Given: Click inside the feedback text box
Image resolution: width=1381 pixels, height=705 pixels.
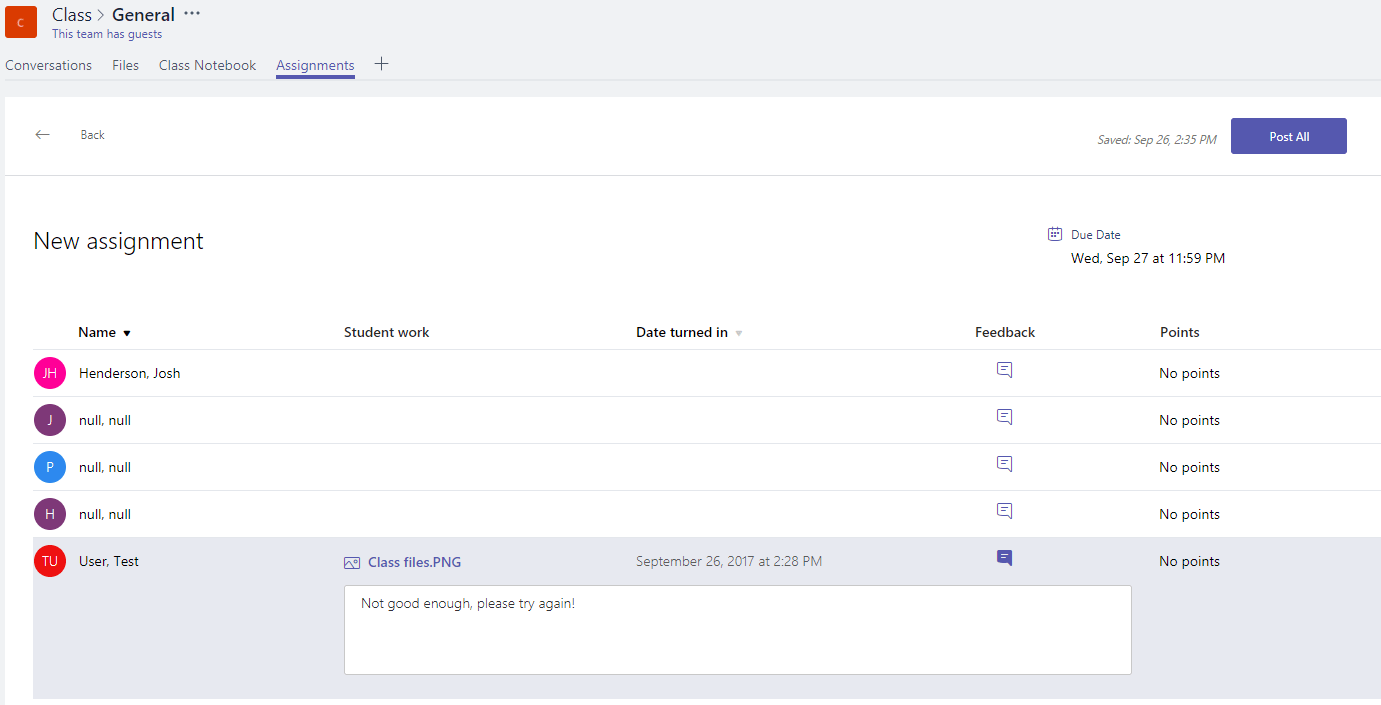Looking at the screenshot, I should tap(738, 630).
